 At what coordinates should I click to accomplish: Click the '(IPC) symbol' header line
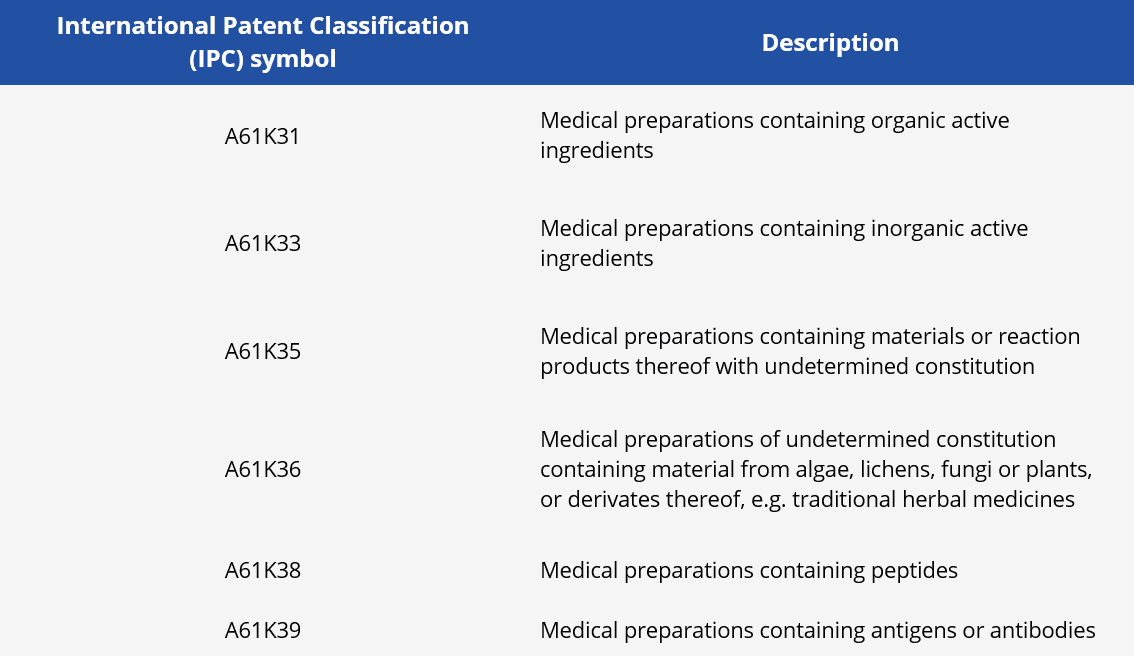click(x=262, y=59)
